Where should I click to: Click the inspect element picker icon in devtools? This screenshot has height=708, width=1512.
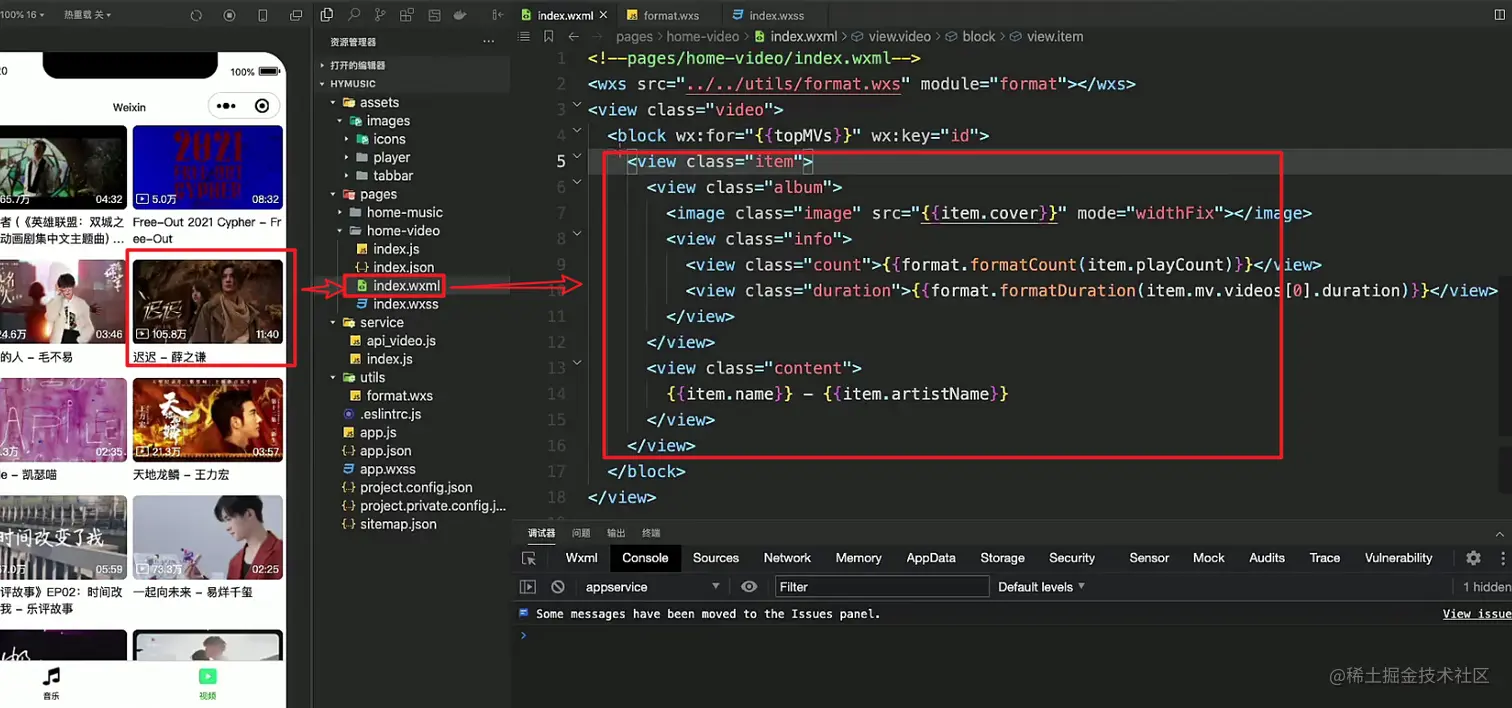(530, 558)
